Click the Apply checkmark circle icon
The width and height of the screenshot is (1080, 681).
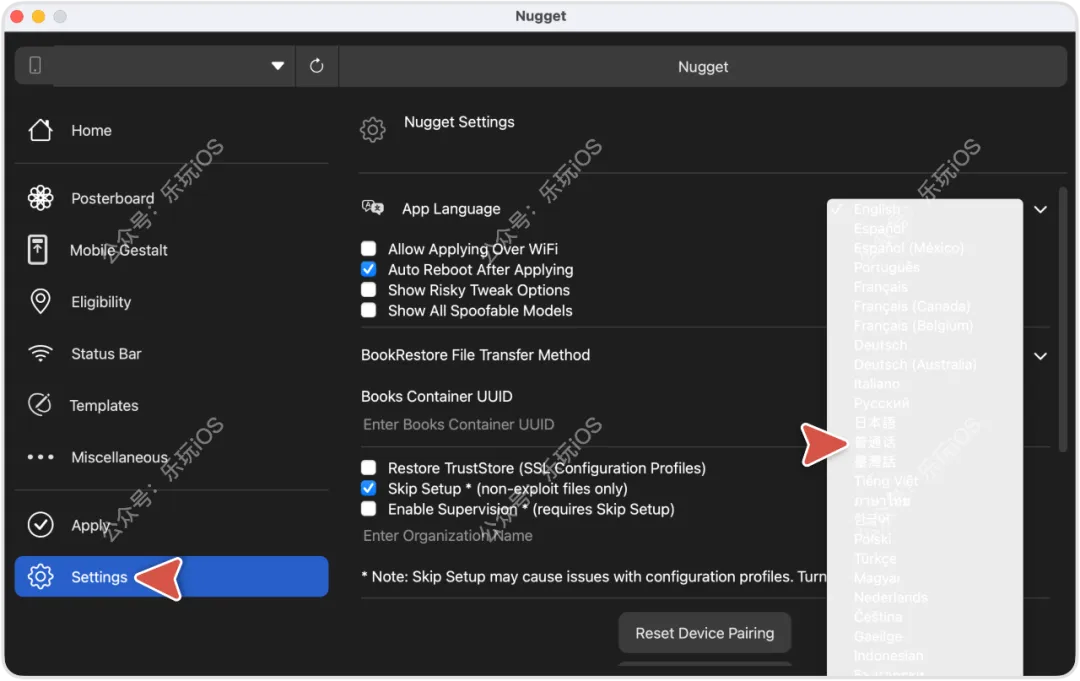[x=40, y=525]
